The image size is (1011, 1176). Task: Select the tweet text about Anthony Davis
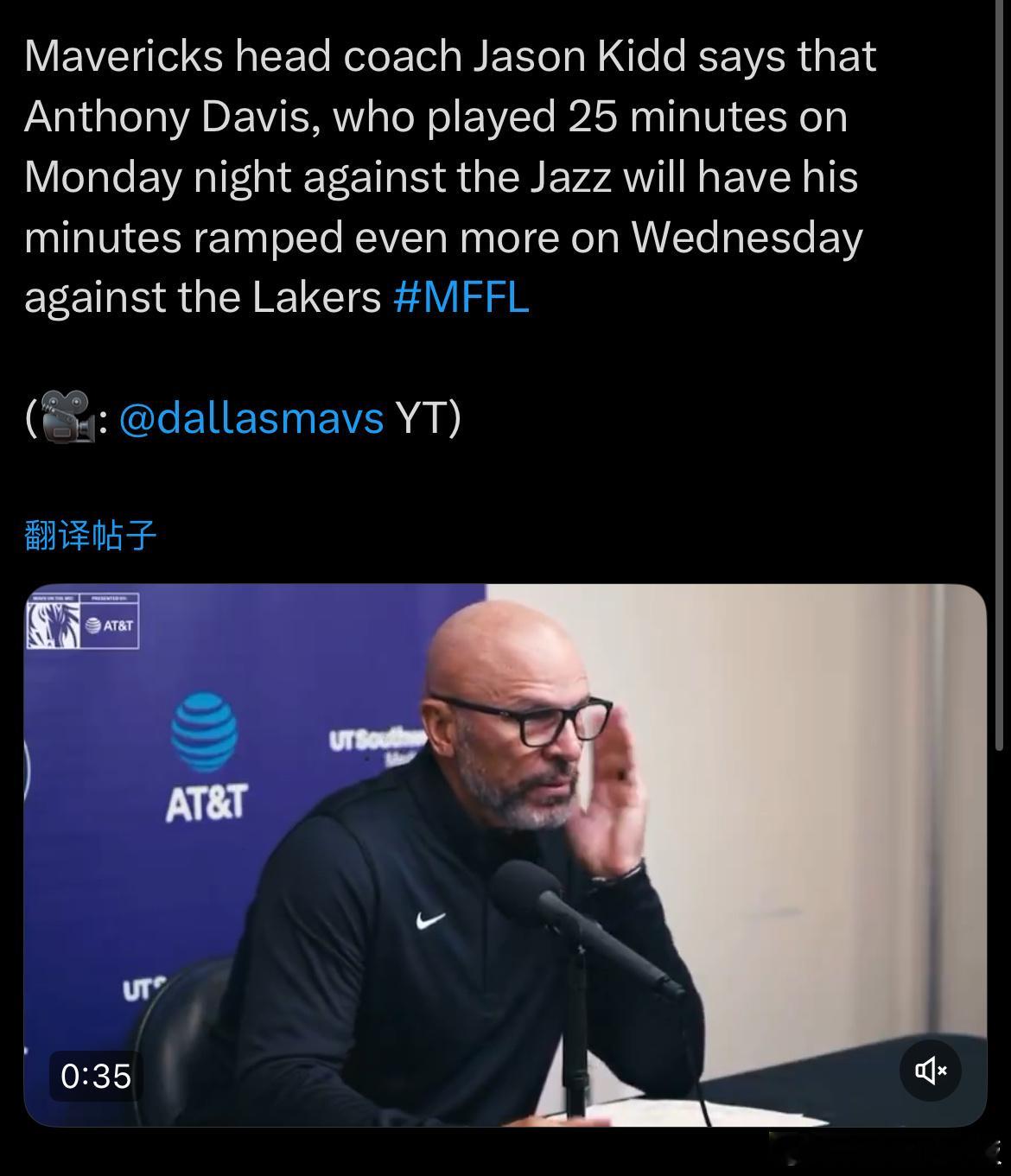[x=450, y=176]
